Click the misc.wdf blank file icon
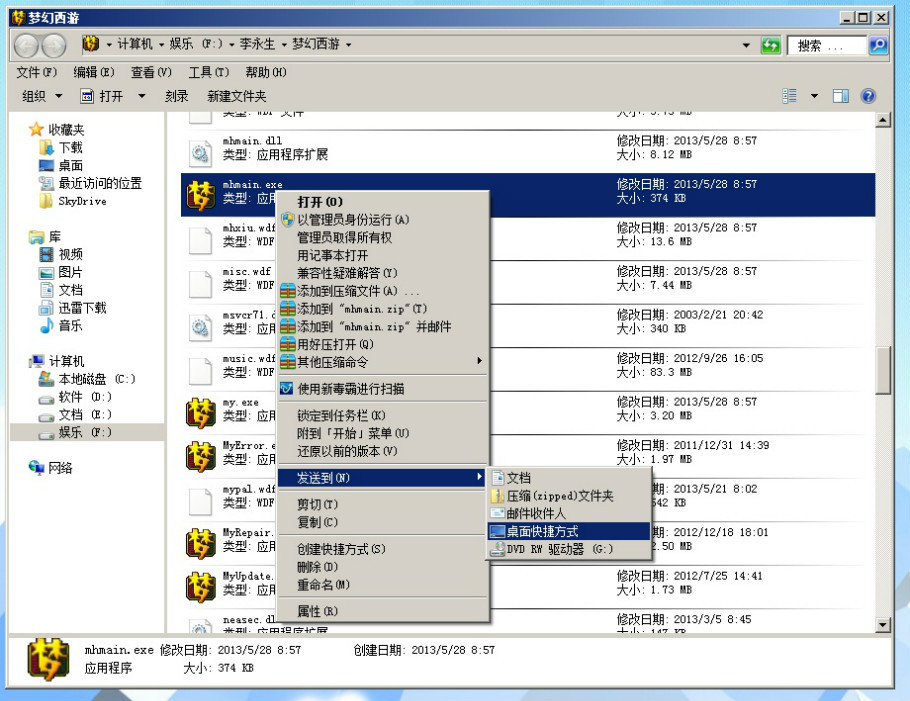Image resolution: width=910 pixels, height=701 pixels. (200, 283)
